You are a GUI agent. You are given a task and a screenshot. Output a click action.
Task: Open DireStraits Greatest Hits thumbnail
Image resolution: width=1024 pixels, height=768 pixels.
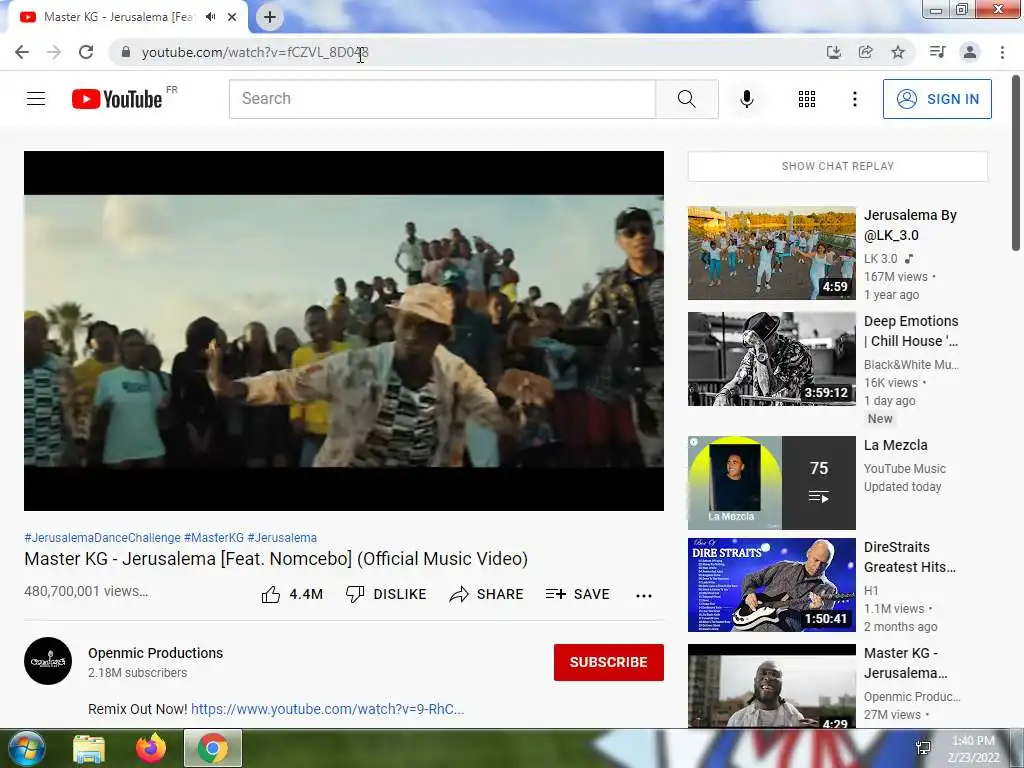pyautogui.click(x=771, y=585)
